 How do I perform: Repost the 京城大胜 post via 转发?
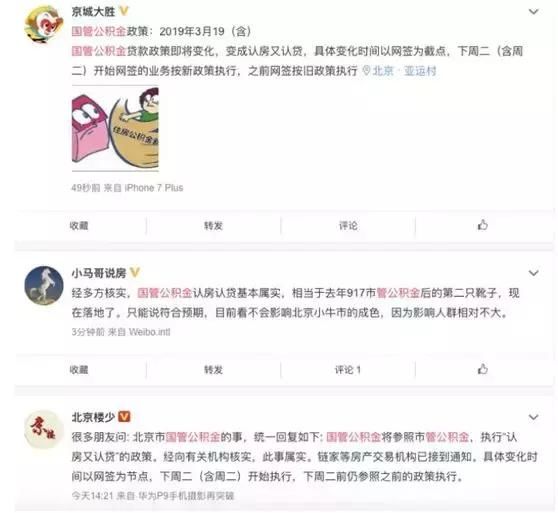coord(213,226)
